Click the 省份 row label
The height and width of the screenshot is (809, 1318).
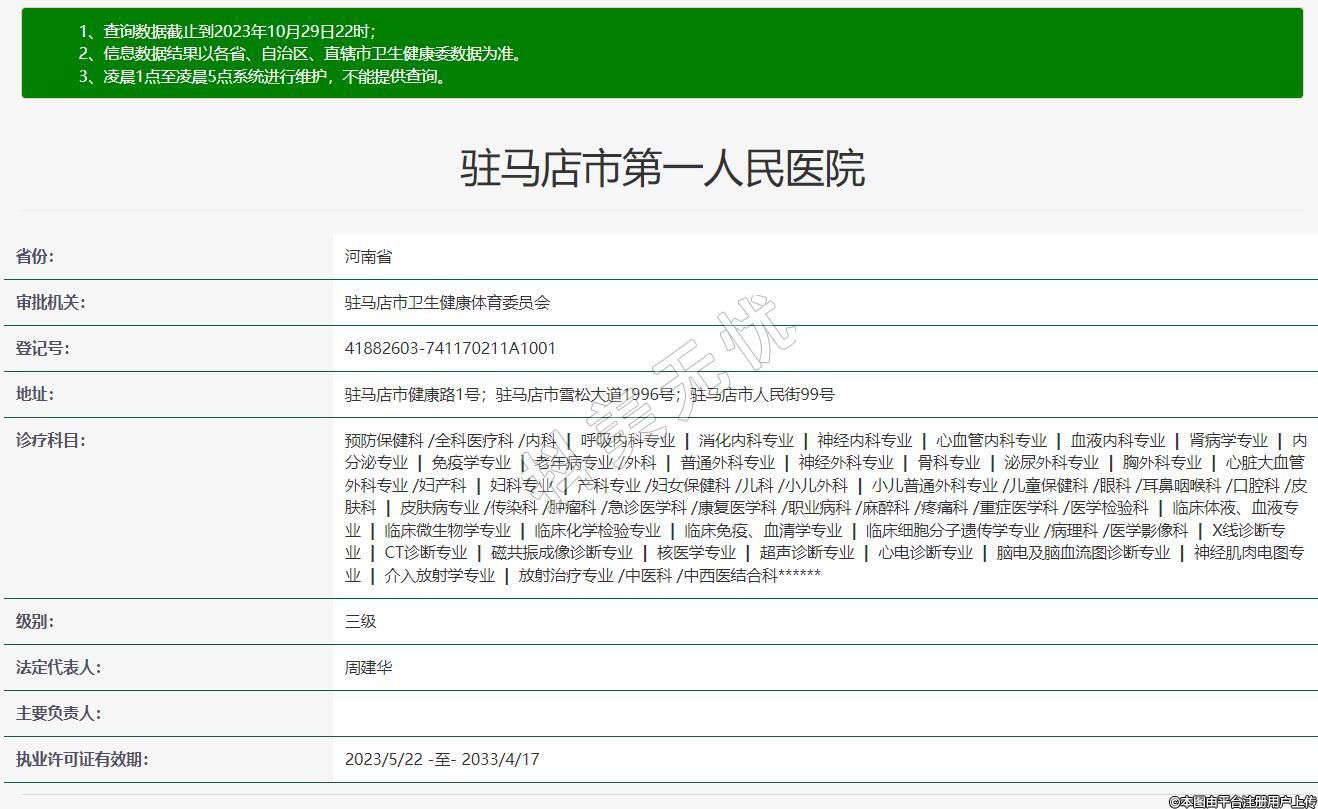[35, 256]
